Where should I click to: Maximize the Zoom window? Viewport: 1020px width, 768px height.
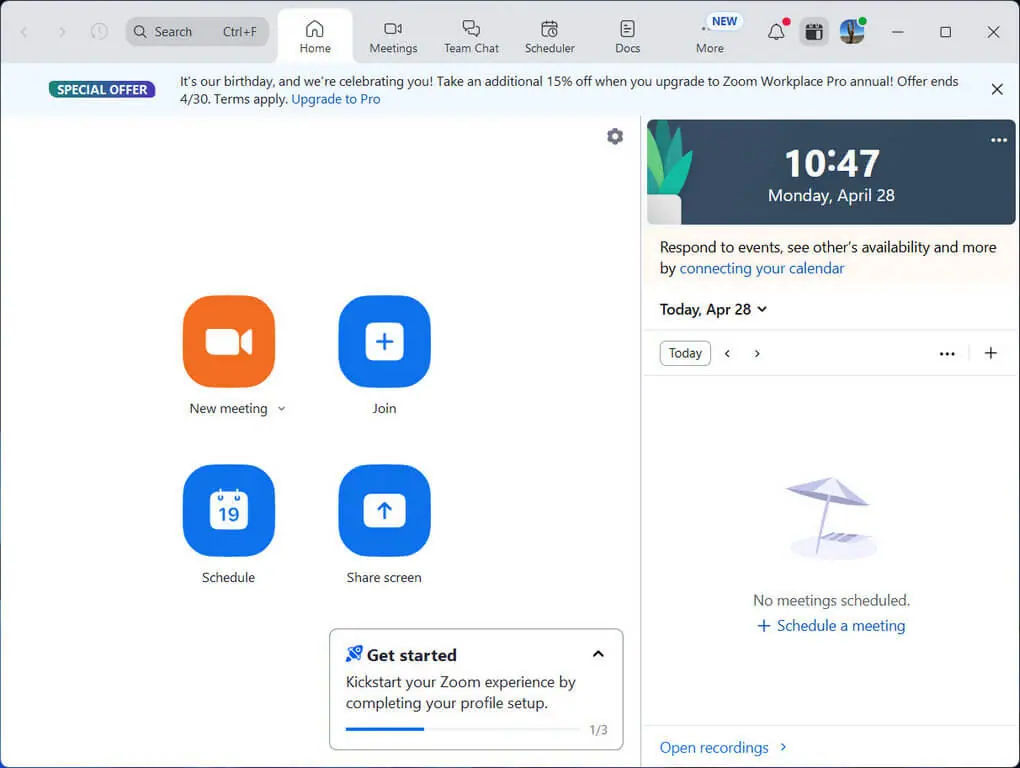tap(945, 32)
